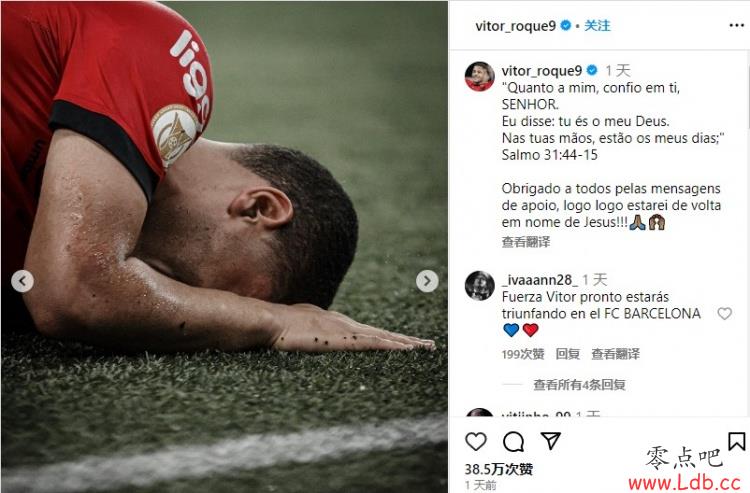Image resolution: width=750 pixels, height=493 pixels.
Task: Open _ivaaann28_ commenter avatar
Action: [479, 285]
